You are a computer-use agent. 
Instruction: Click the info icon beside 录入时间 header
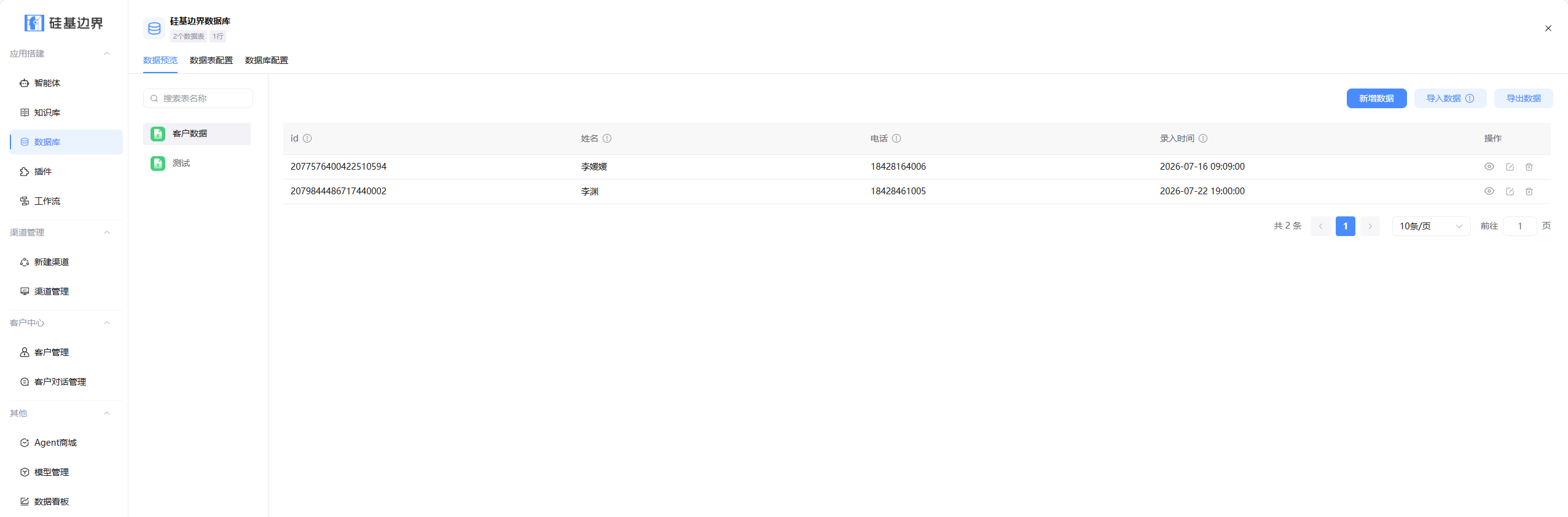click(1203, 138)
